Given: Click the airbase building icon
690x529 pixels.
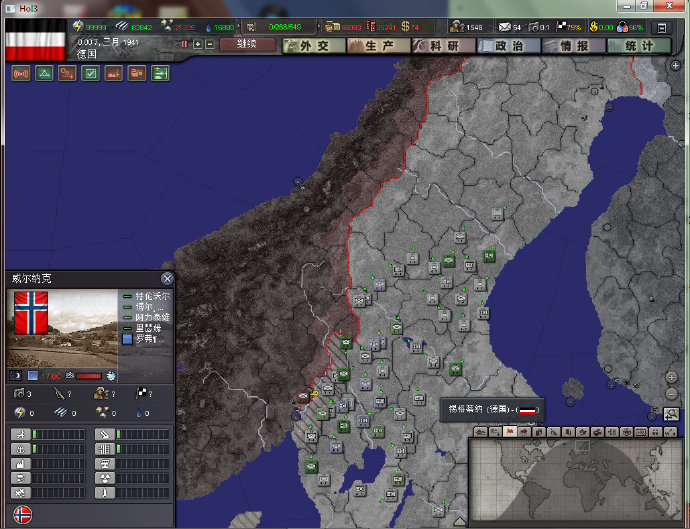Looking at the screenshot, I should point(20,435).
